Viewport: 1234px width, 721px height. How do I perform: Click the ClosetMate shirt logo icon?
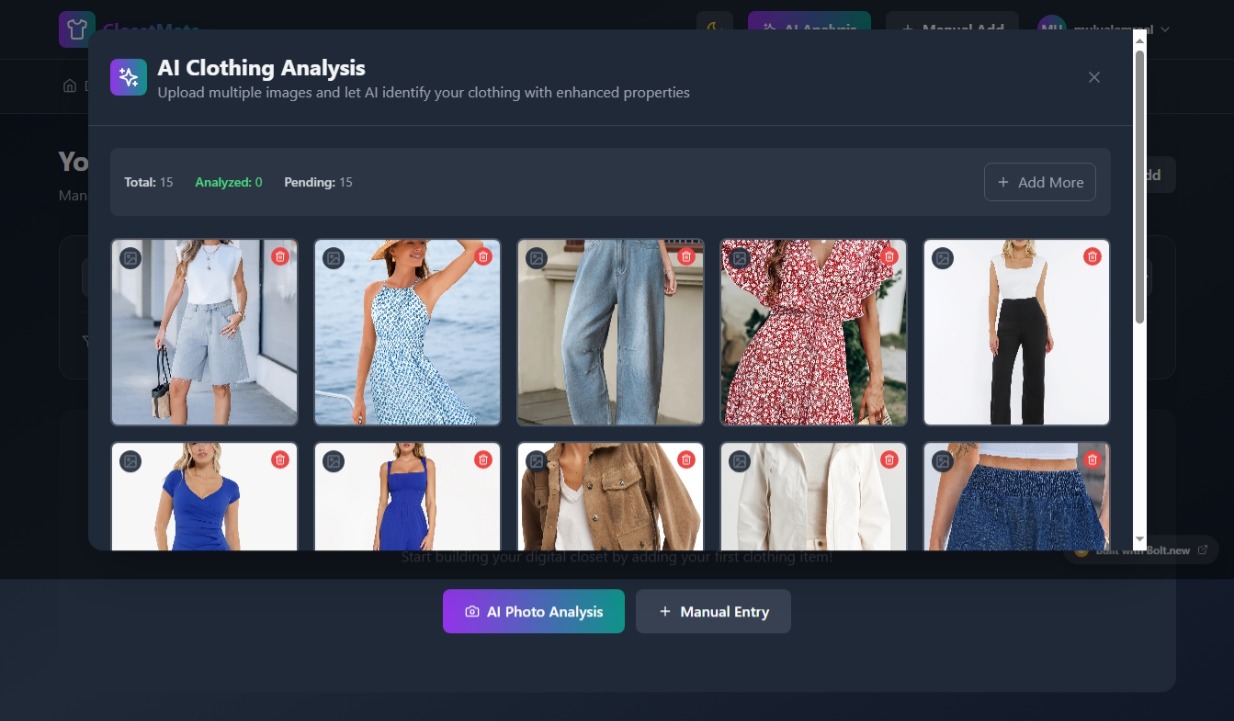(76, 29)
